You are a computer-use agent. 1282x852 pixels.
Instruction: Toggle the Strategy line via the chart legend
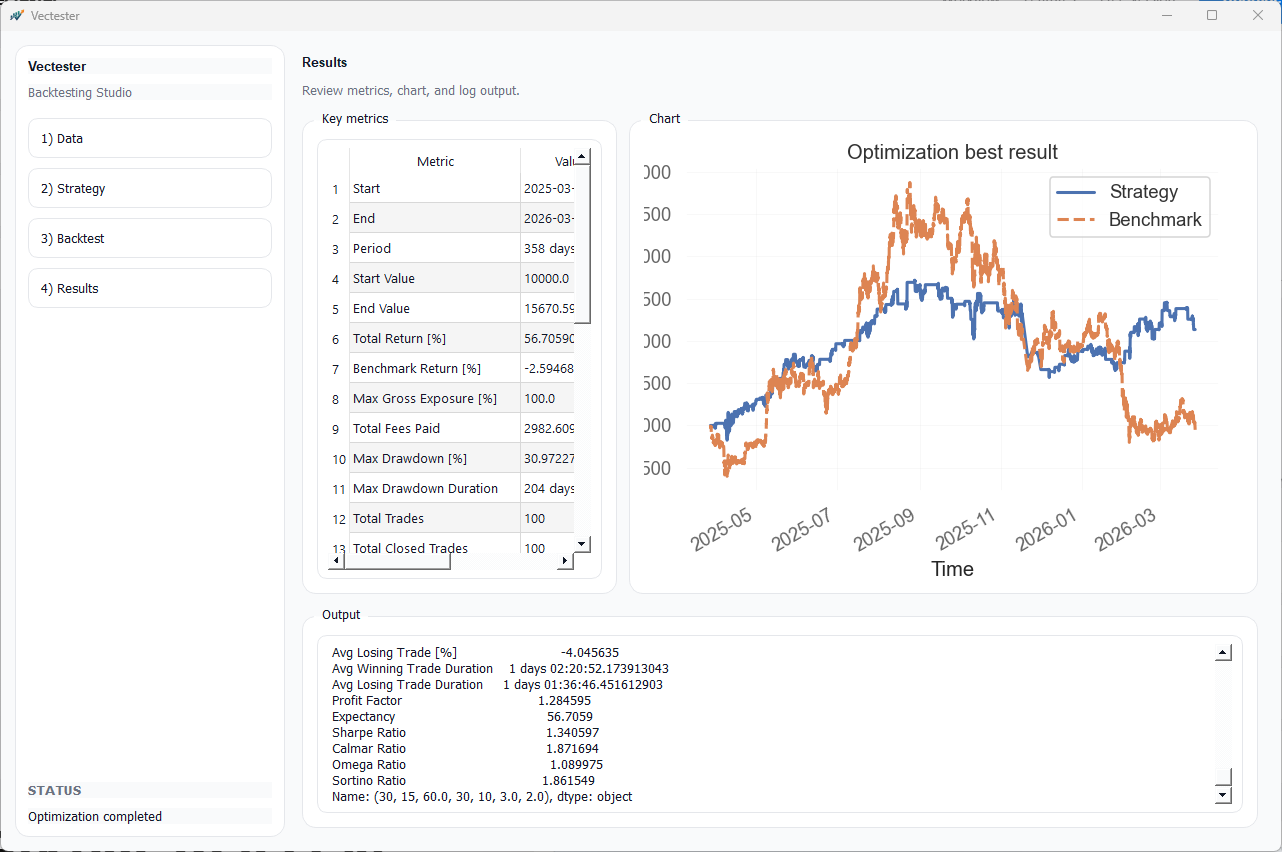click(x=1143, y=191)
